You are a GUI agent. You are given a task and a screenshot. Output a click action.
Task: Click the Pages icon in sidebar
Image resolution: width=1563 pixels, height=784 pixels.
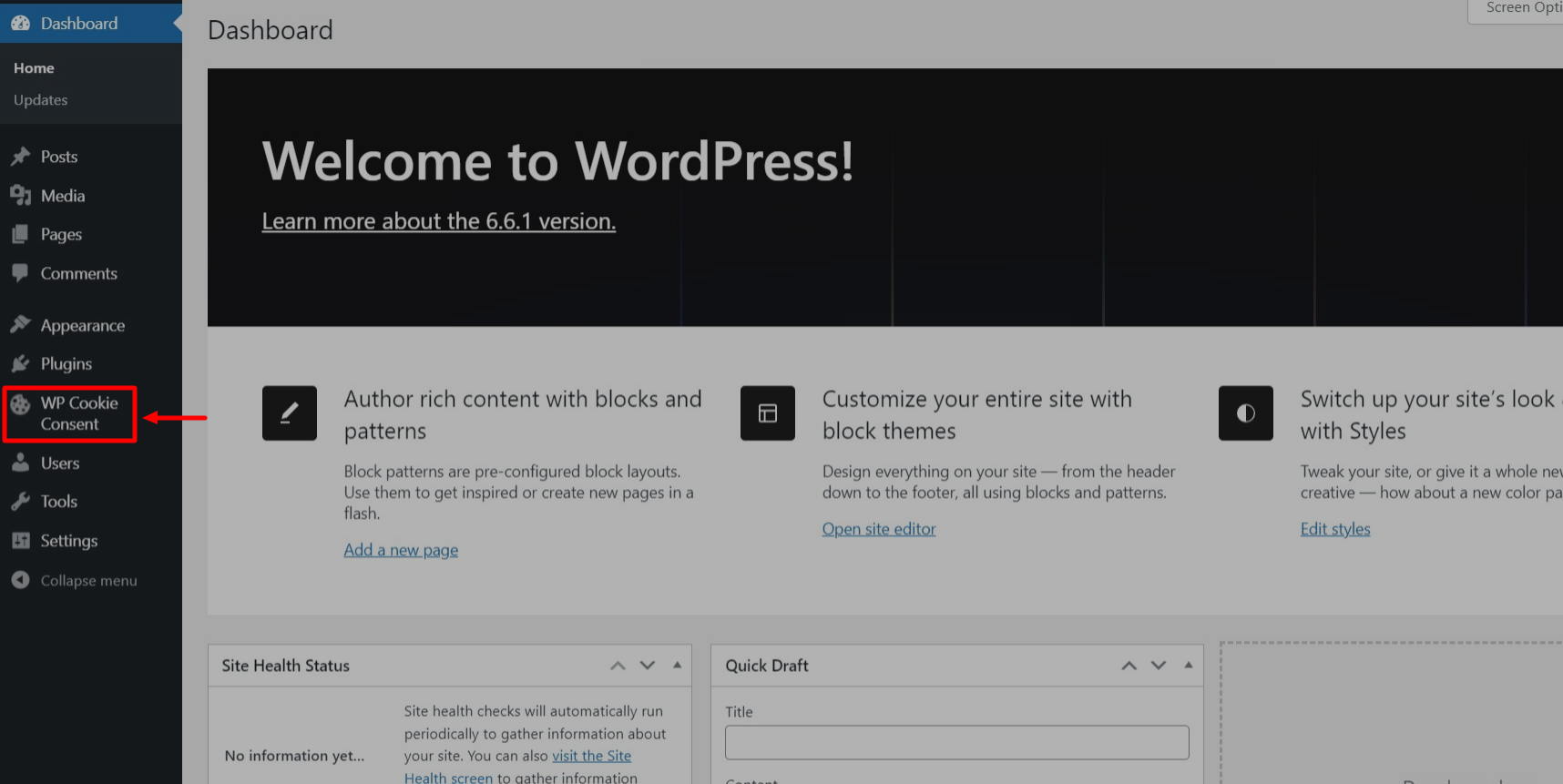pyautogui.click(x=20, y=234)
